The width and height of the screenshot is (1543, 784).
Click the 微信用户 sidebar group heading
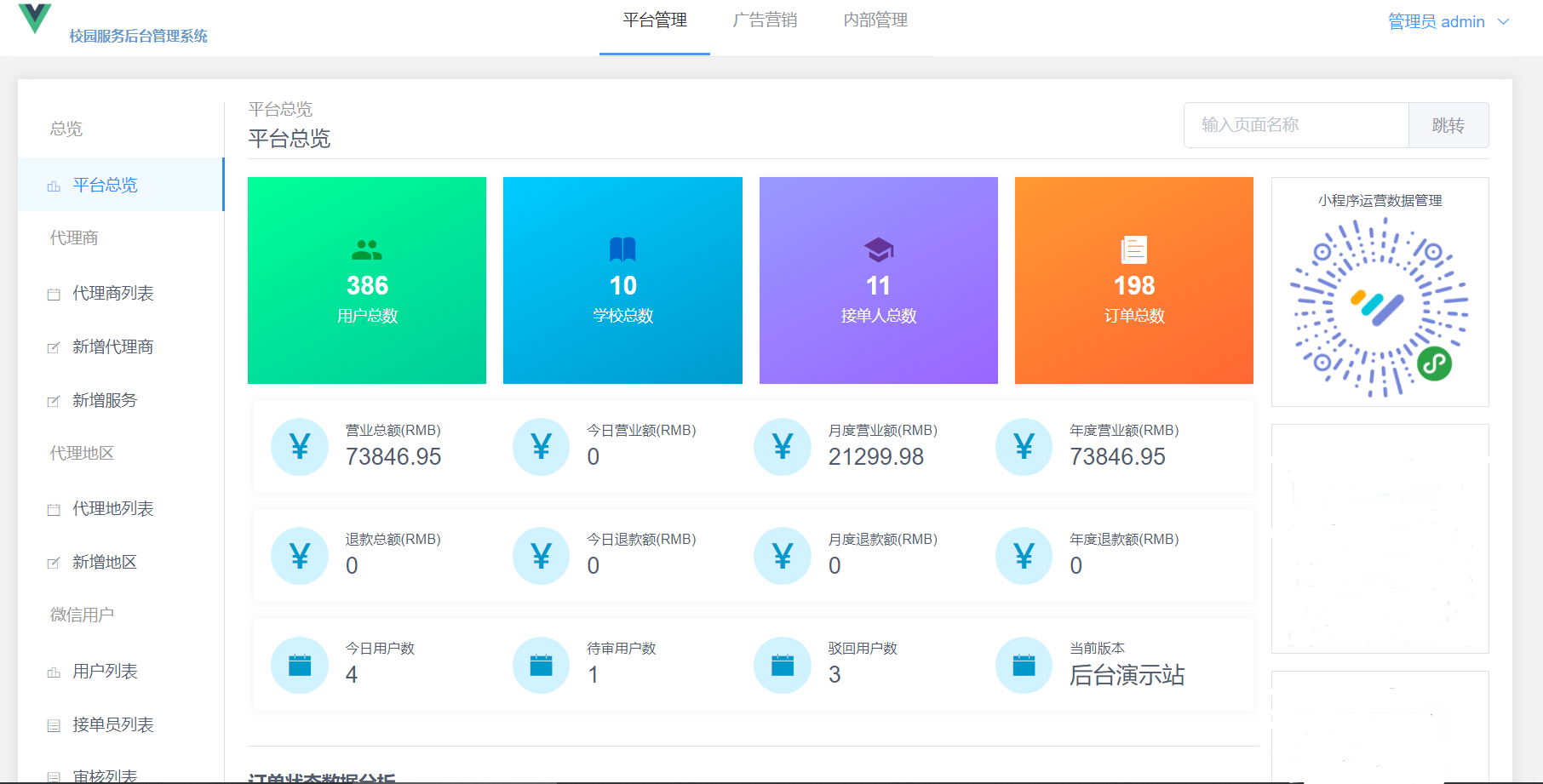[x=82, y=615]
